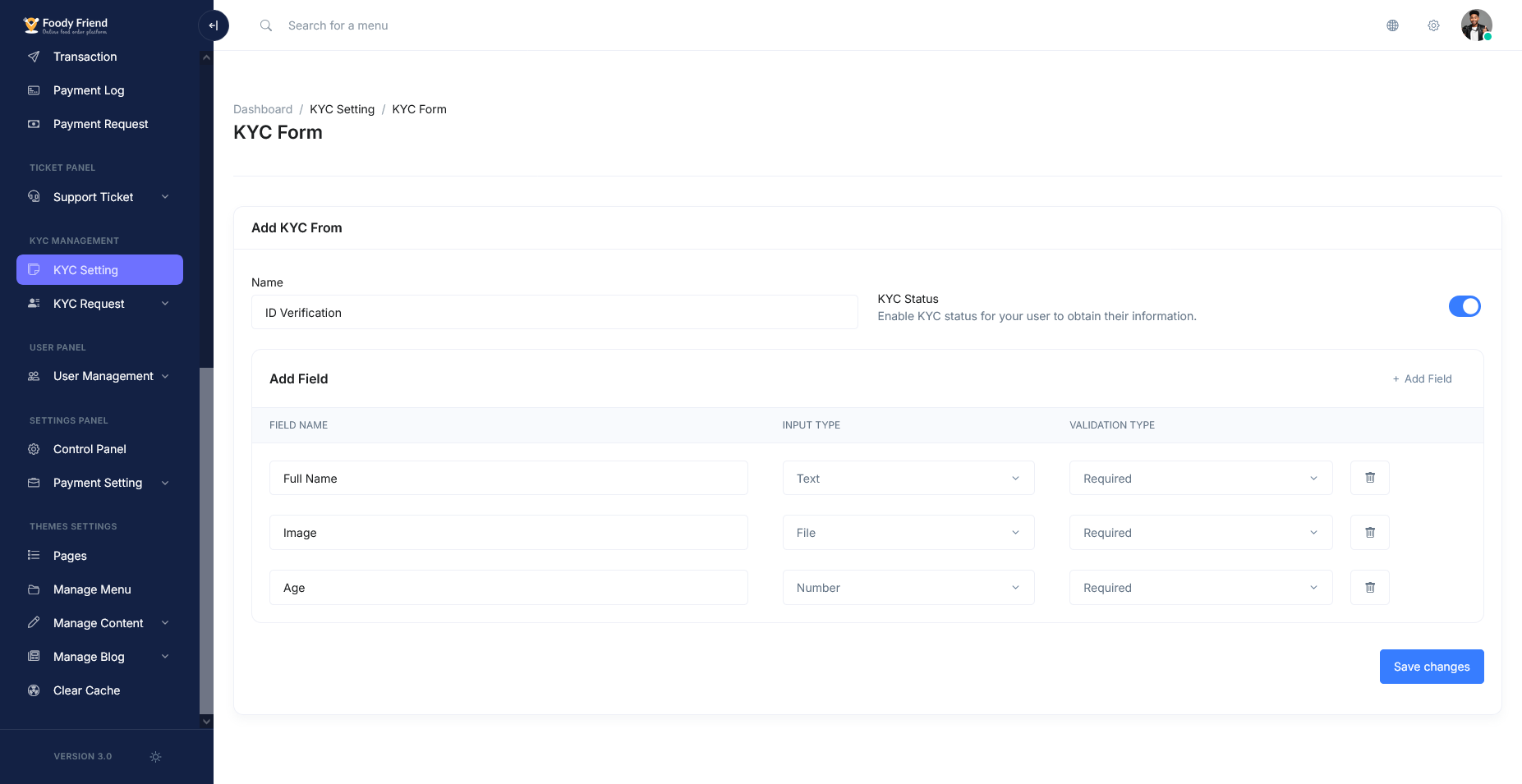The width and height of the screenshot is (1522, 784).
Task: Click the Payment Request icon
Action: click(x=34, y=124)
